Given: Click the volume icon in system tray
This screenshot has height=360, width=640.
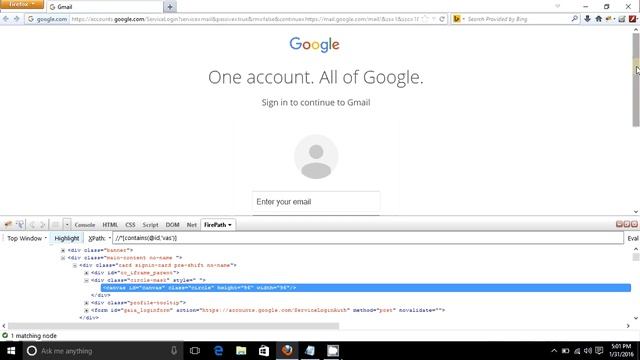Looking at the screenshot, I should (x=588, y=351).
